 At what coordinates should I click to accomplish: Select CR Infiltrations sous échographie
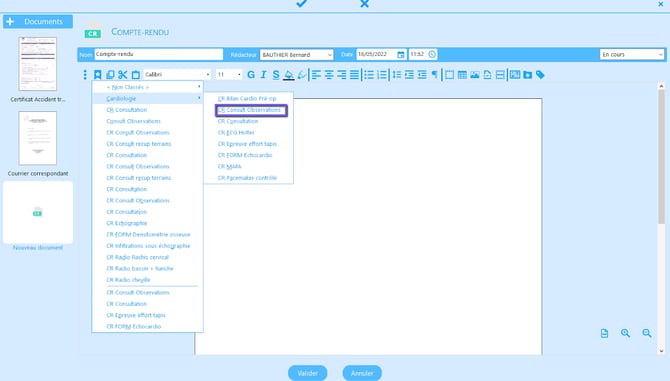click(148, 246)
